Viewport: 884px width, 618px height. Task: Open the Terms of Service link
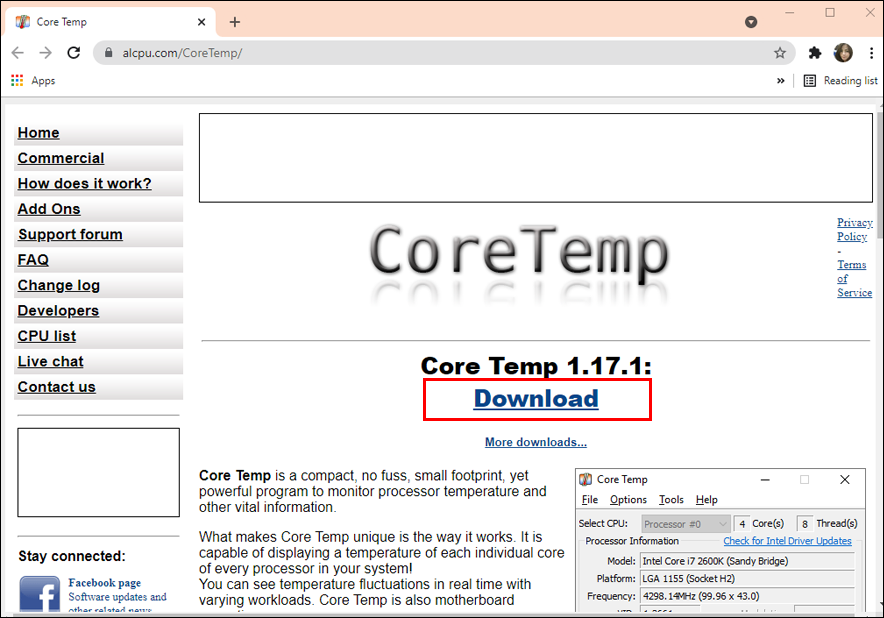click(x=855, y=279)
